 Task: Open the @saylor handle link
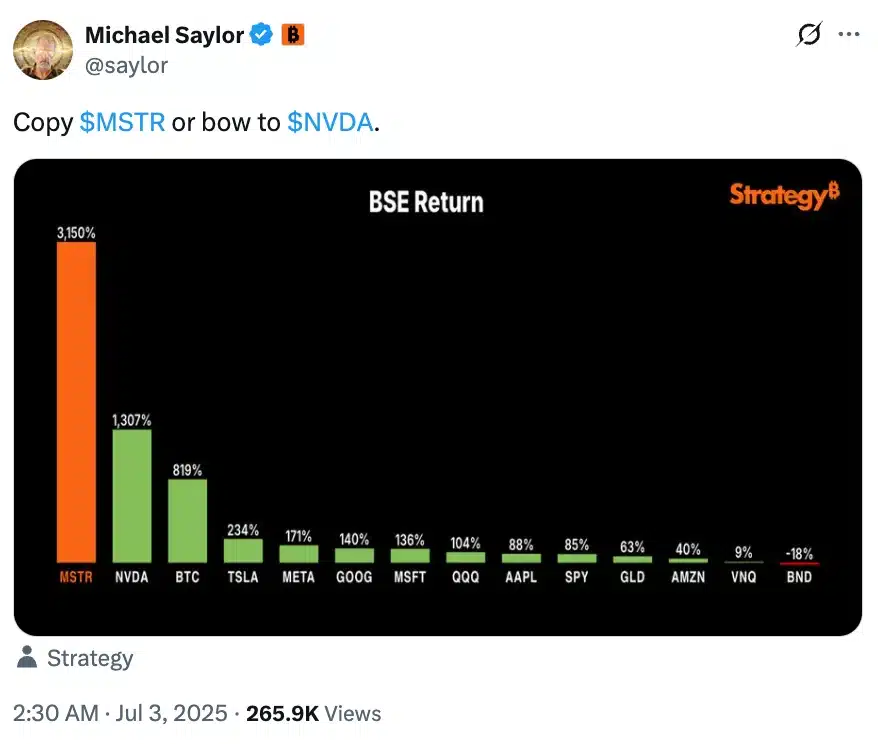[x=126, y=65]
